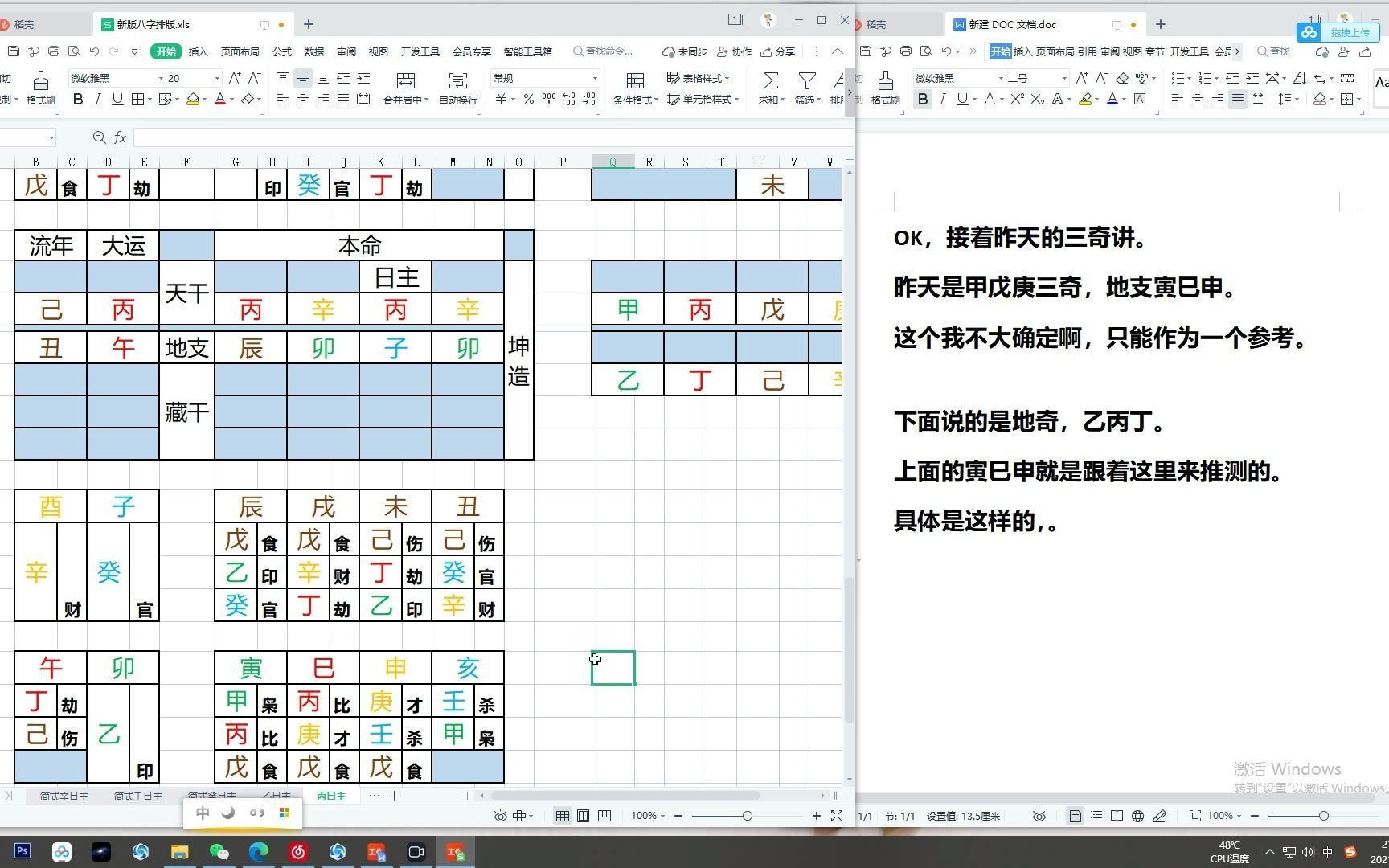This screenshot has height=868, width=1389.
Task: Switch to sheet tab 简式辛日主
Action: tap(64, 796)
